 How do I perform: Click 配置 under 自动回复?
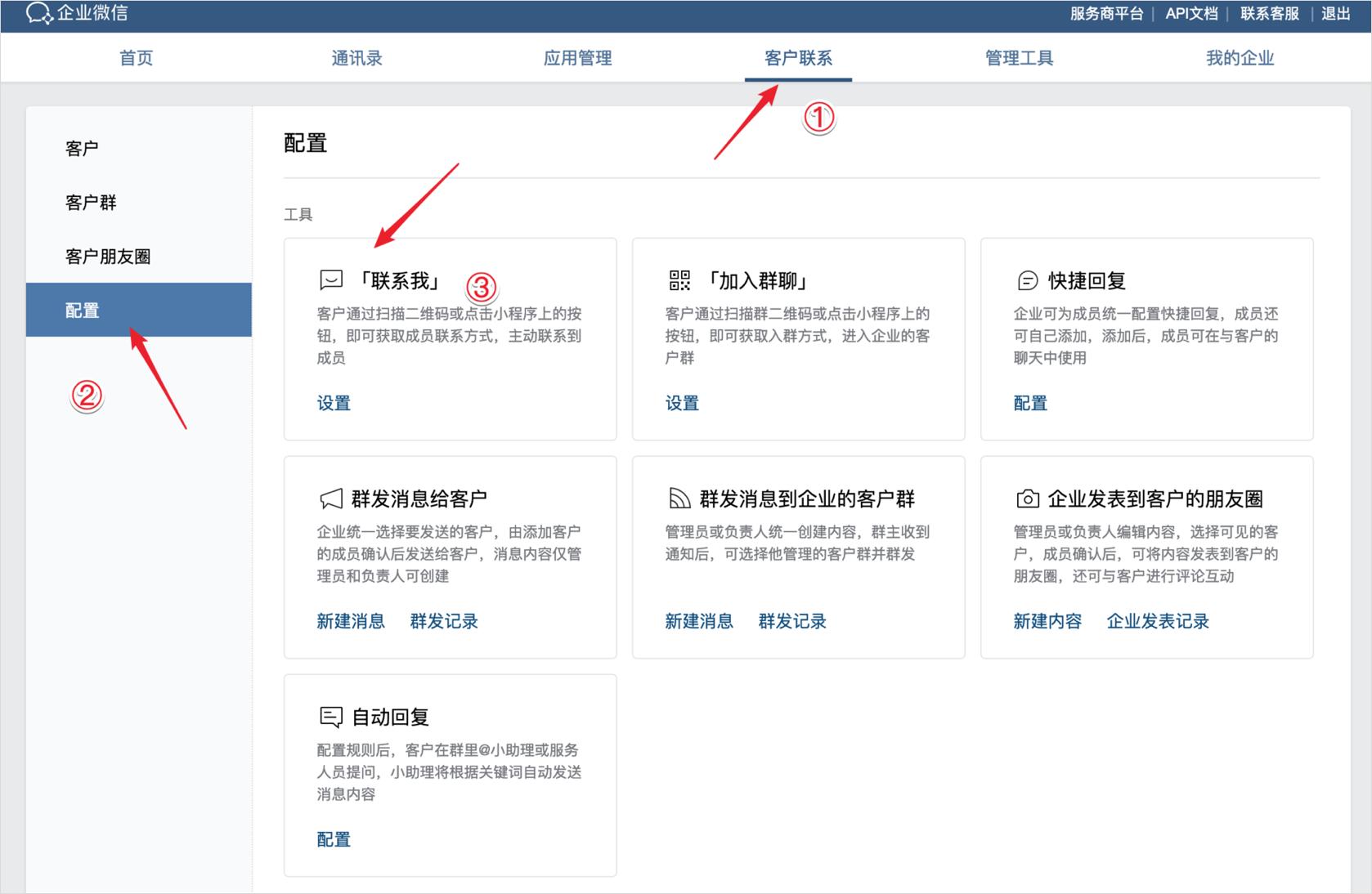click(332, 838)
